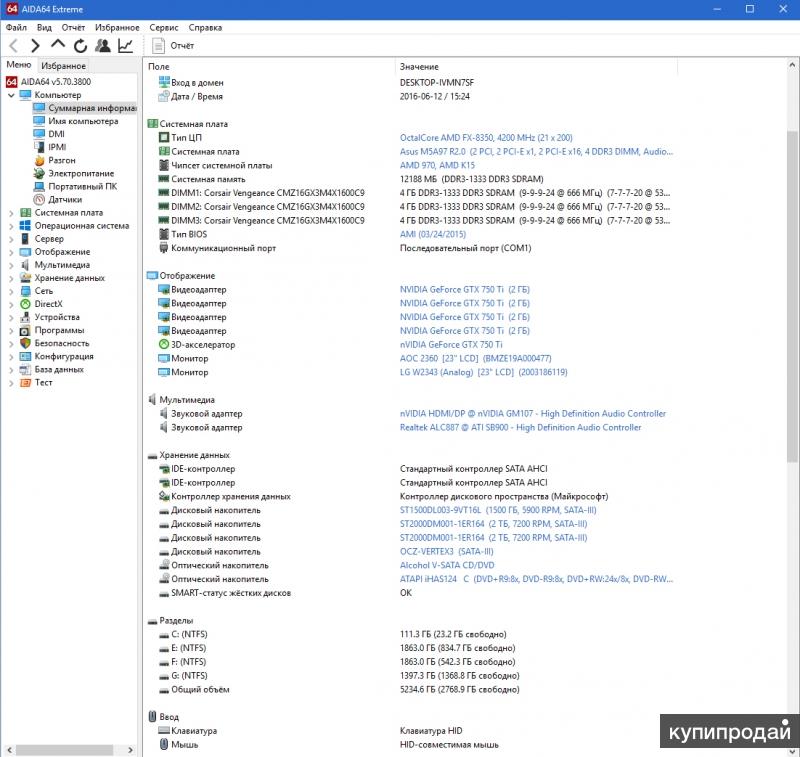Click the Отчёт report document icon
The width and height of the screenshot is (800, 757).
158,46
